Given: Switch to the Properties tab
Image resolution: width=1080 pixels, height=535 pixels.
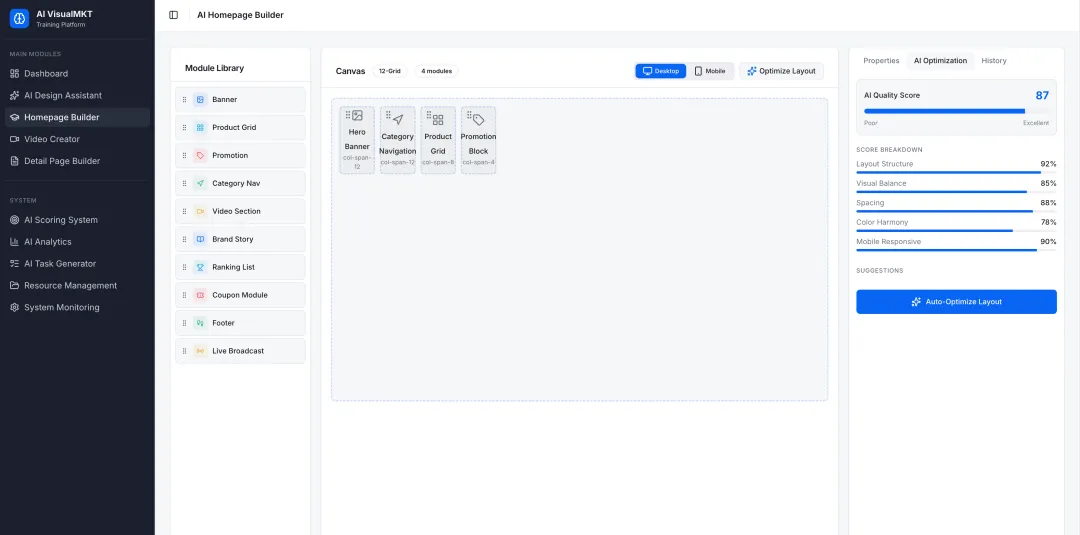Looking at the screenshot, I should 881,61.
